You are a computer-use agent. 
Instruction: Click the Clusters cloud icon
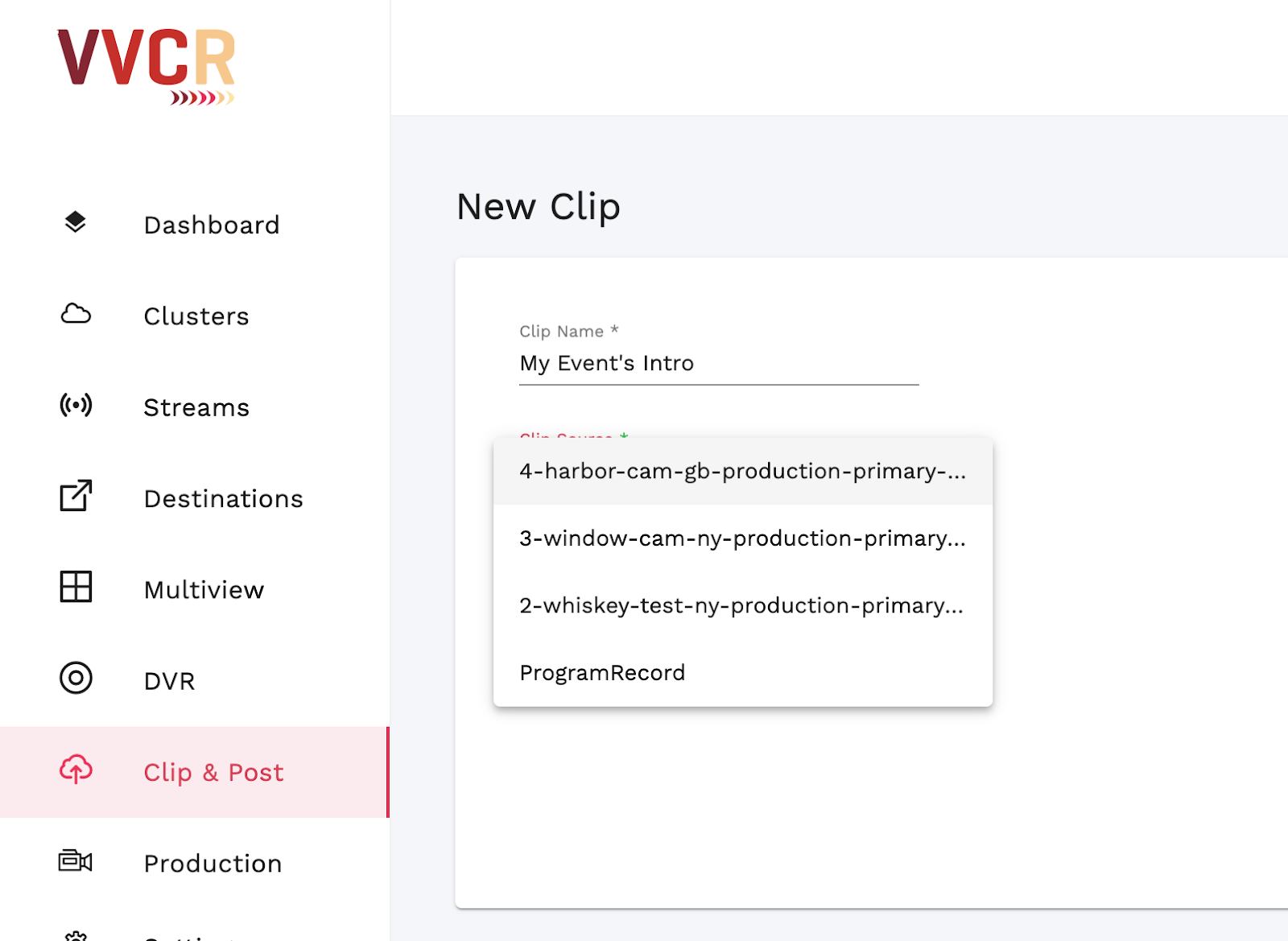pos(76,314)
